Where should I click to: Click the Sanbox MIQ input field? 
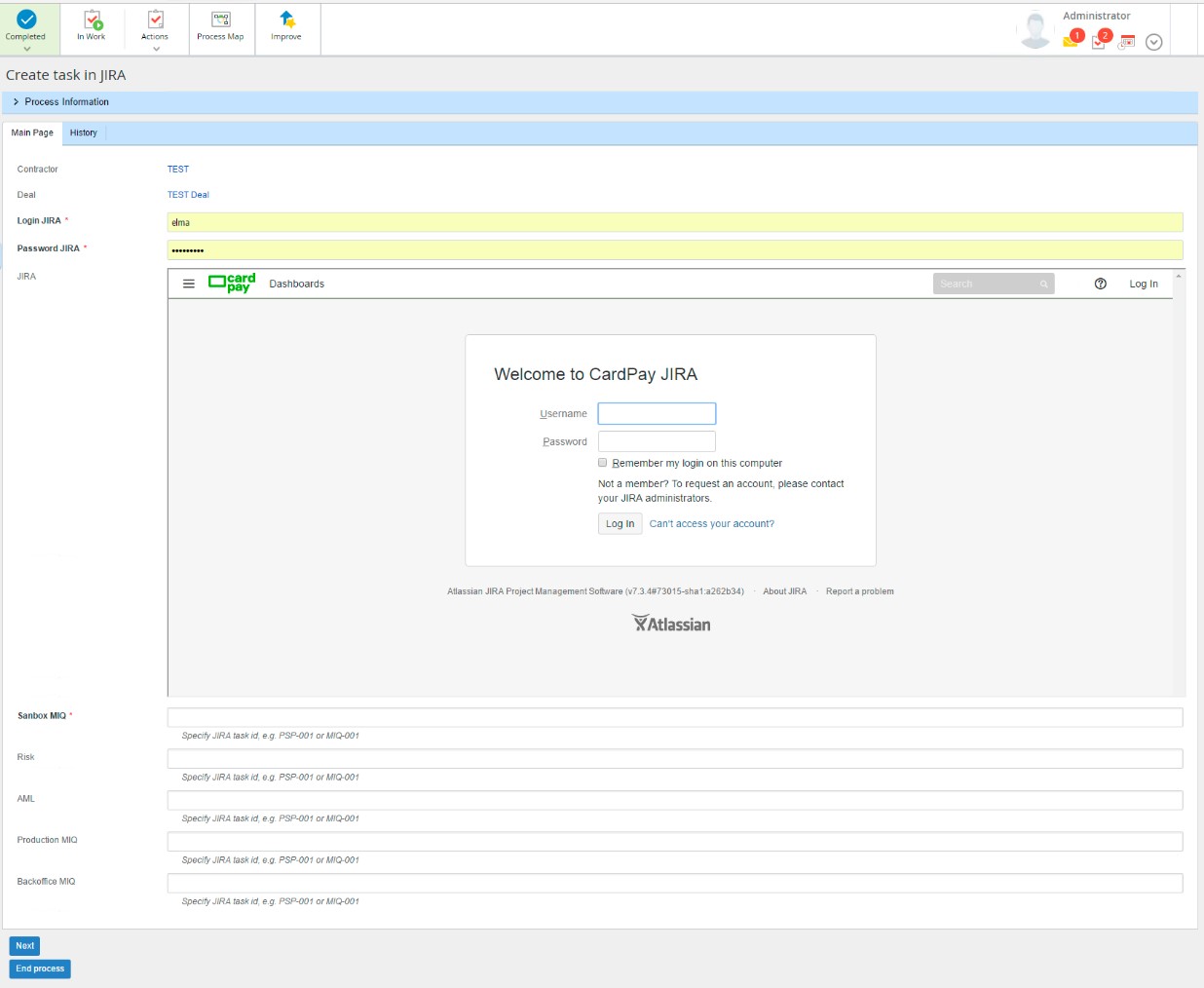(675, 717)
